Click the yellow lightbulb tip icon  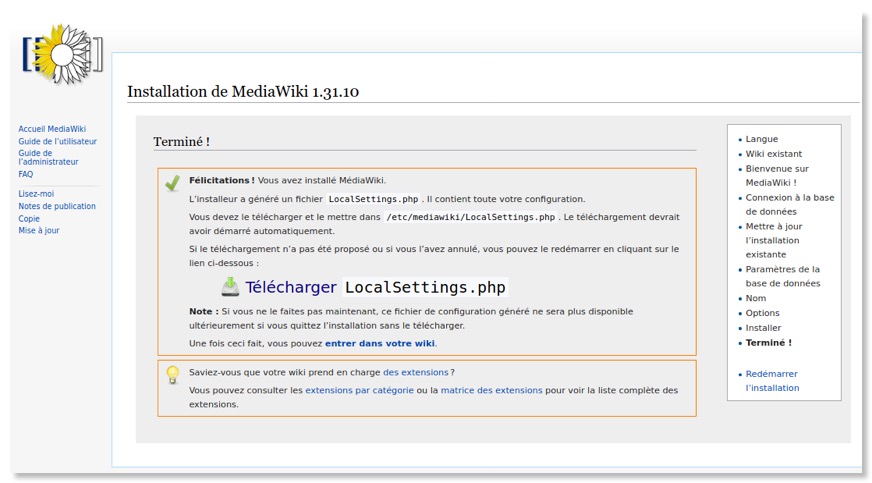tap(172, 375)
